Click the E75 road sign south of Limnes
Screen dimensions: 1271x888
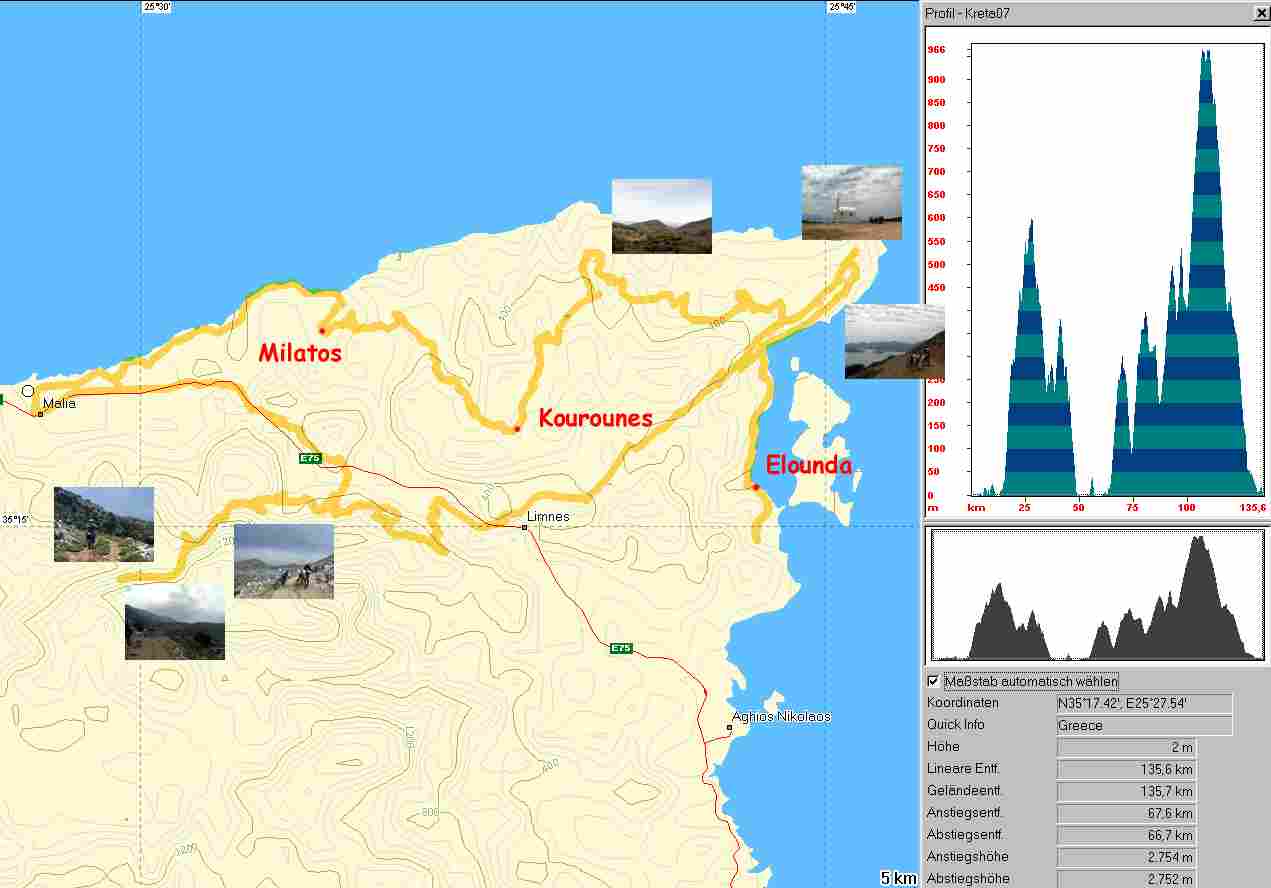pyautogui.click(x=621, y=649)
